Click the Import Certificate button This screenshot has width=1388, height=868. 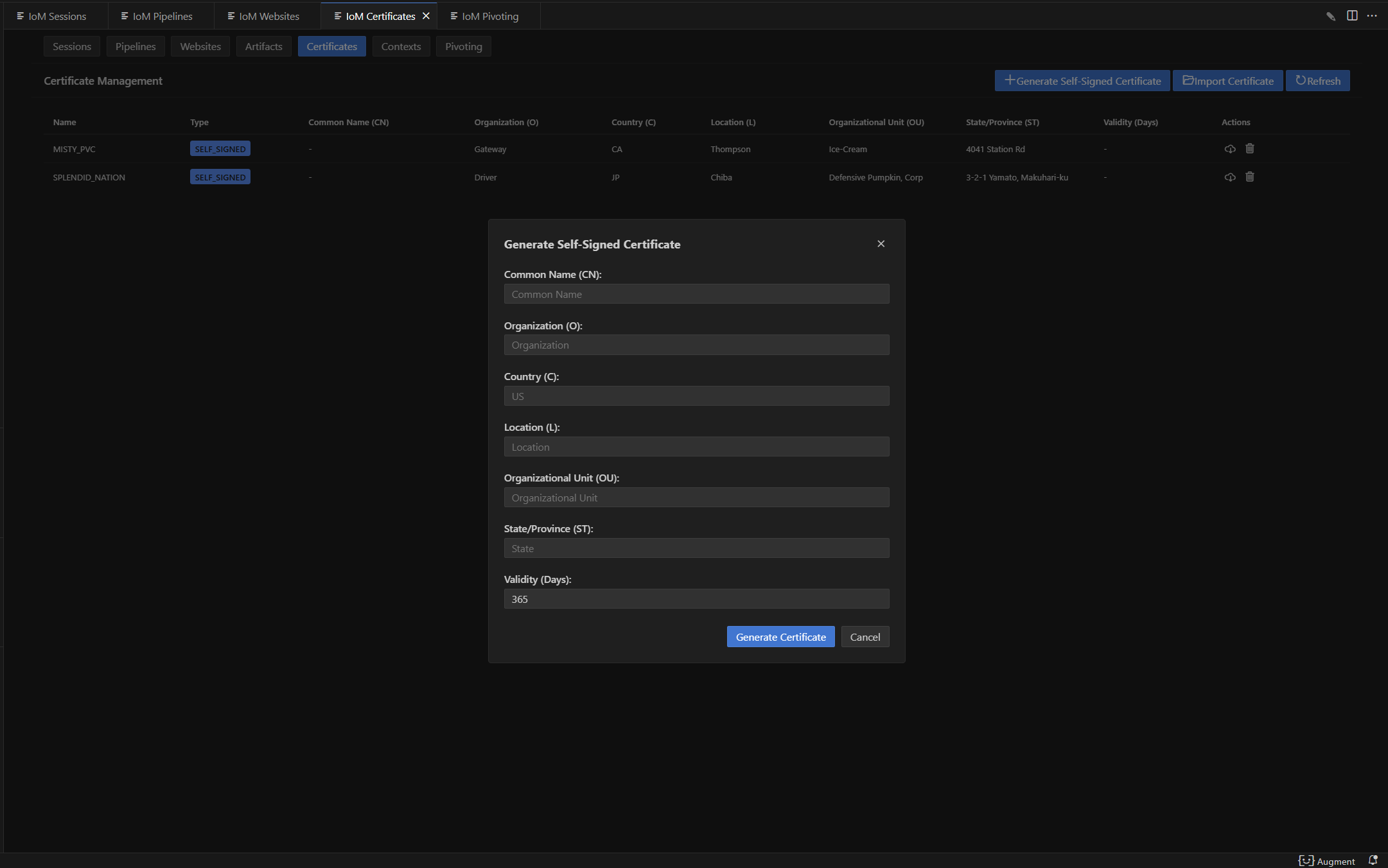[x=1227, y=81]
